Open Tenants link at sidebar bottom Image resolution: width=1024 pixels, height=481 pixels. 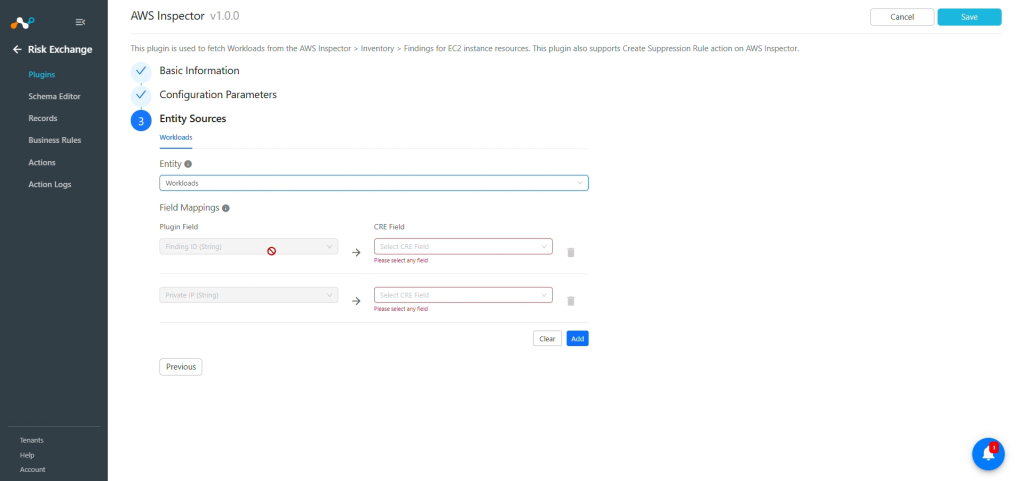[x=31, y=441]
